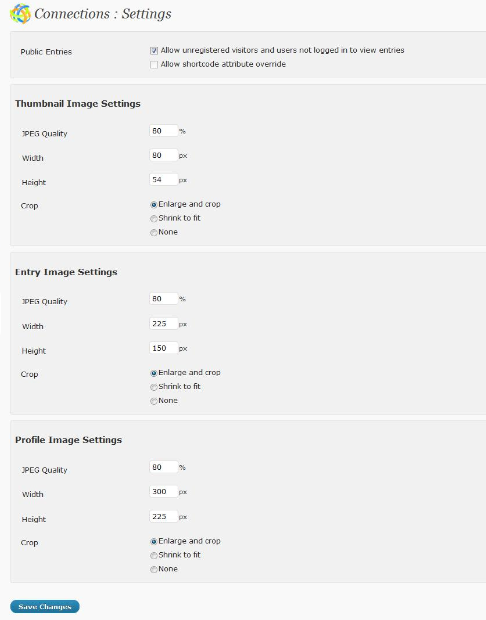
Task: Click Entry Image Height field showing 150
Action: (164, 348)
